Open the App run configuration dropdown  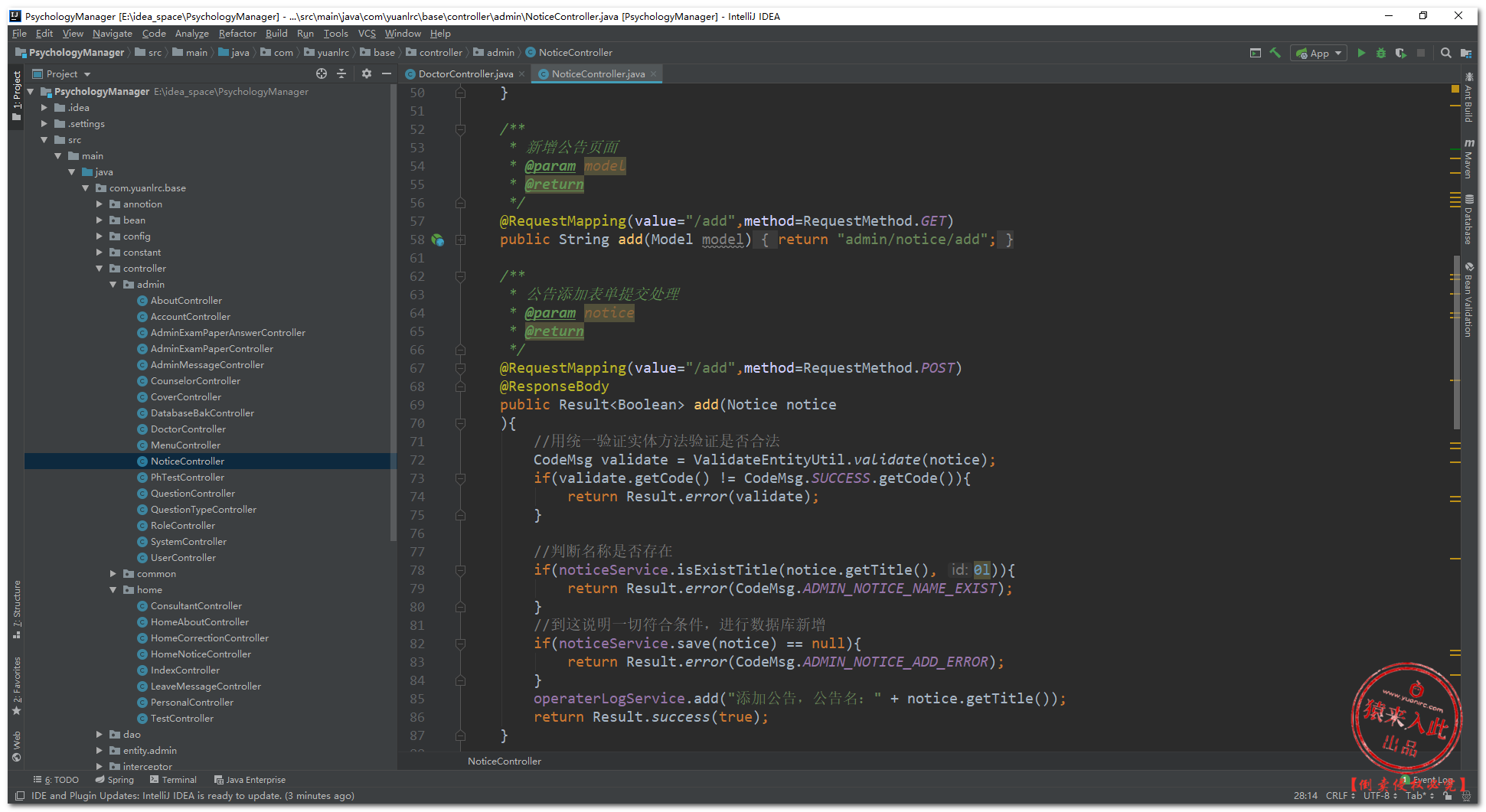[x=1319, y=53]
